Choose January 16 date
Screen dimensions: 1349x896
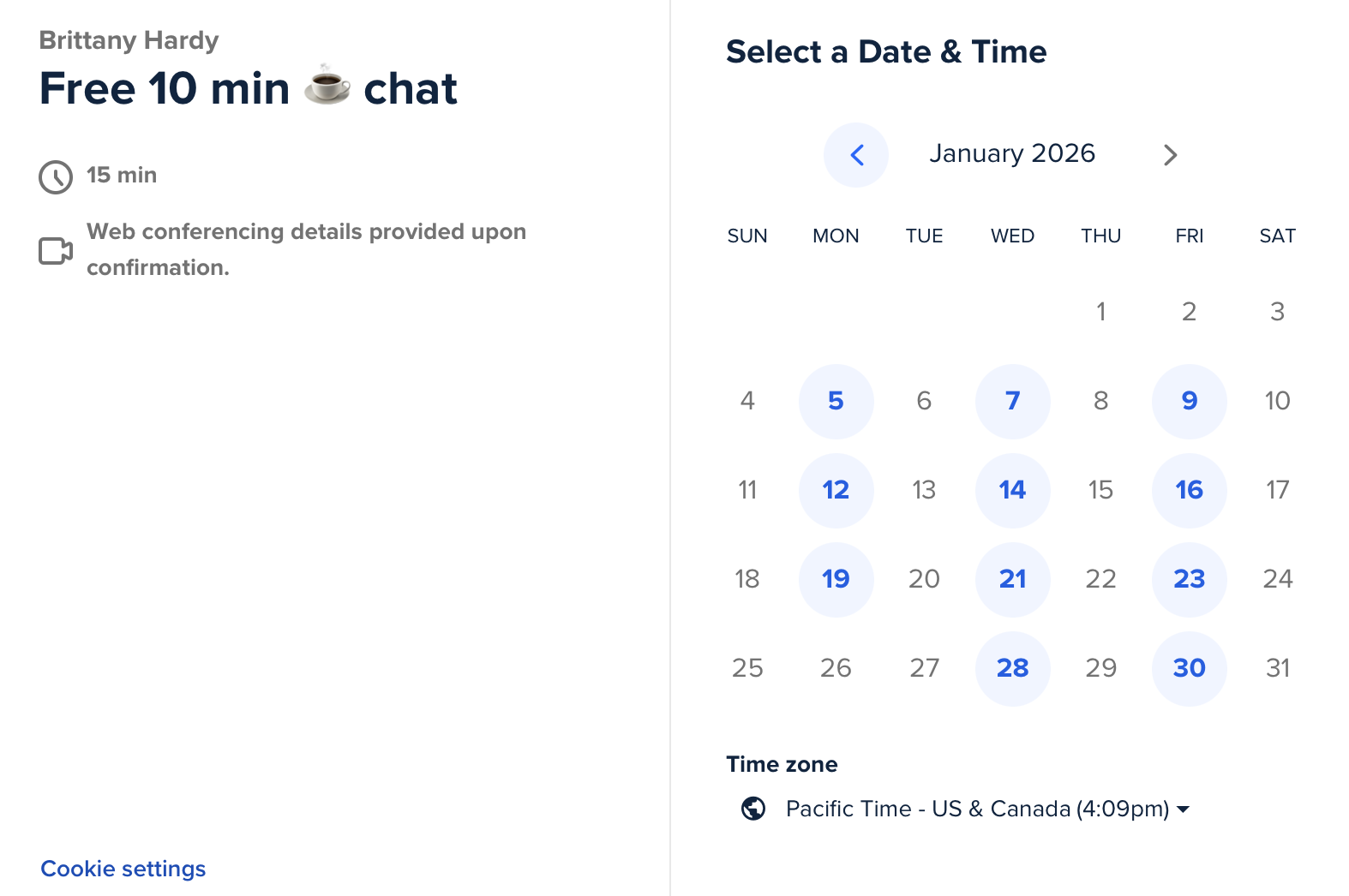(1189, 490)
